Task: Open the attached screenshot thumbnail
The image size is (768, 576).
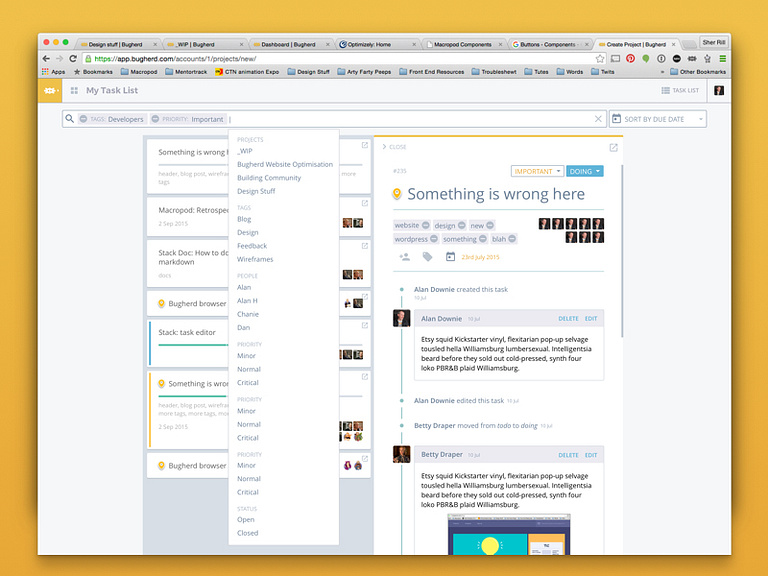Action: pyautogui.click(x=509, y=534)
